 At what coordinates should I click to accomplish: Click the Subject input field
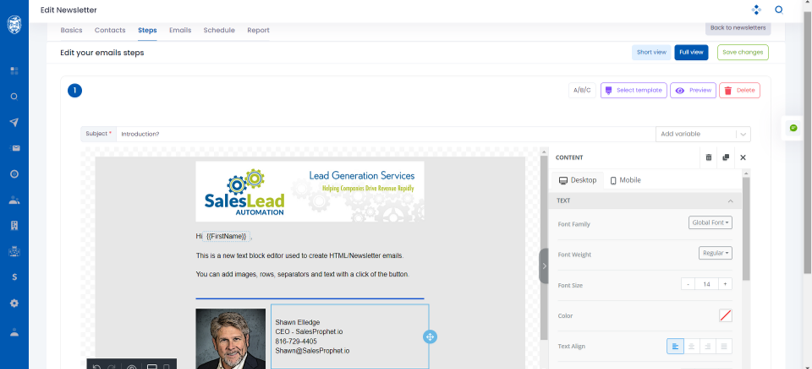[386, 134]
